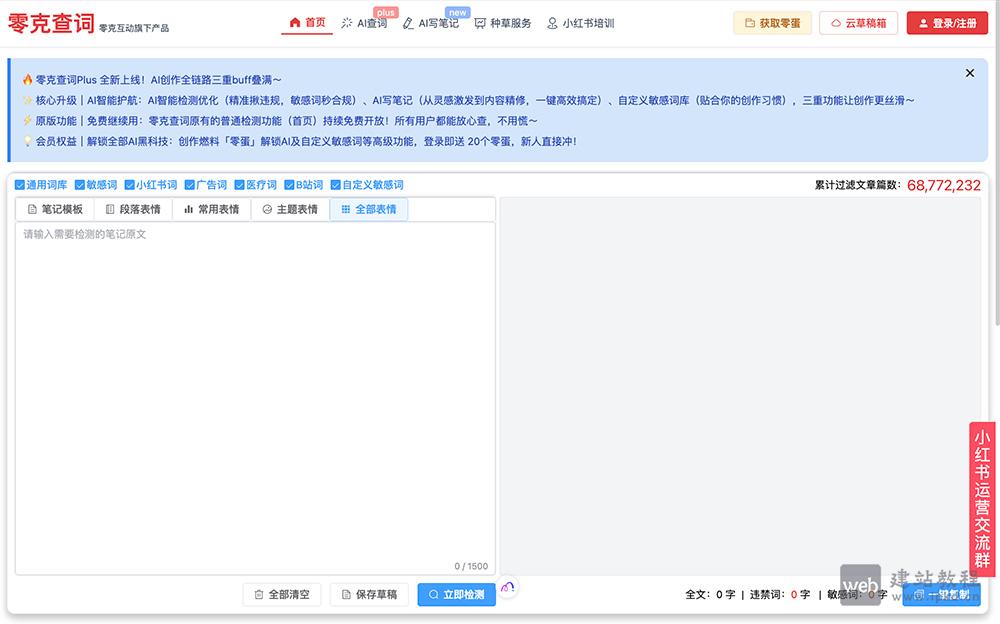The image size is (1000, 624).
Task: Switch to the 首页 tab
Action: [x=307, y=22]
